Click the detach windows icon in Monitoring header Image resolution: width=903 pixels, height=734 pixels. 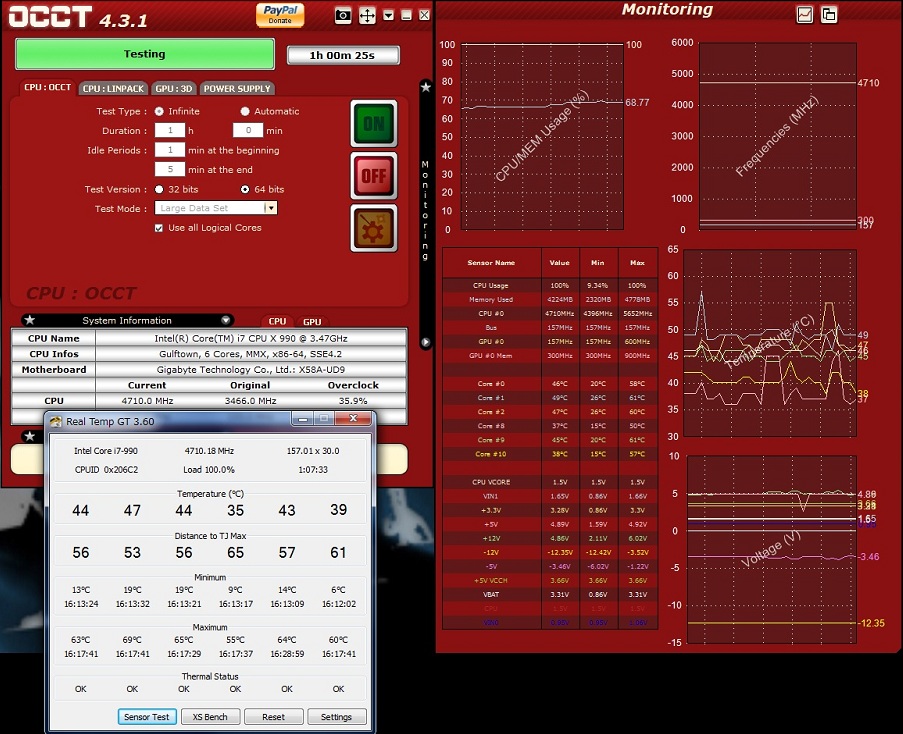coord(829,15)
